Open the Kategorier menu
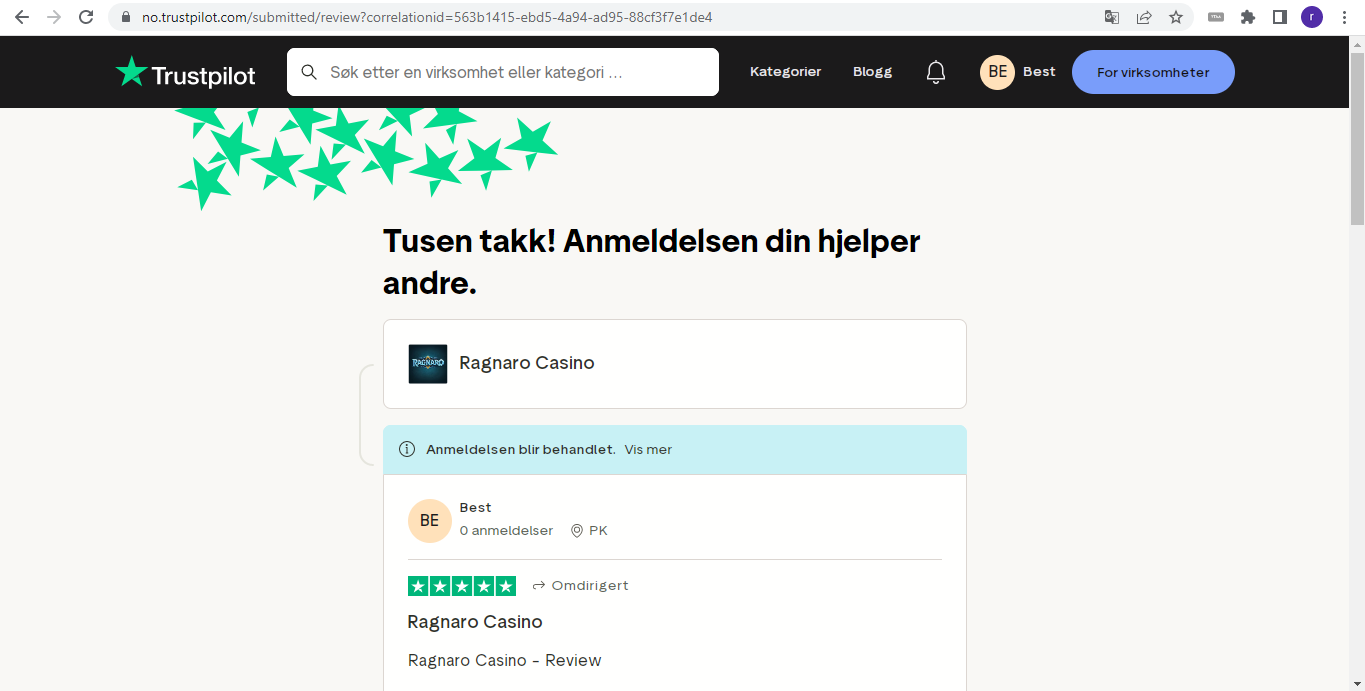The height and width of the screenshot is (691, 1365). point(786,72)
